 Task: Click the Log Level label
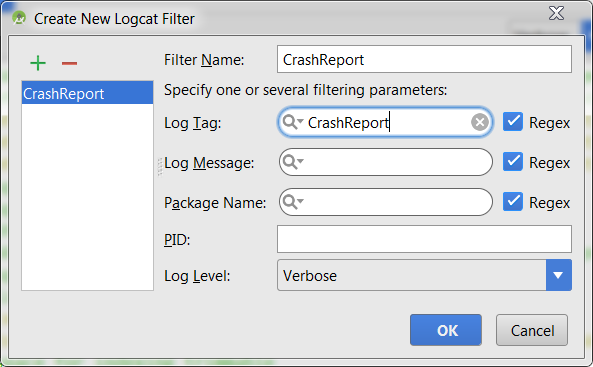click(x=197, y=276)
